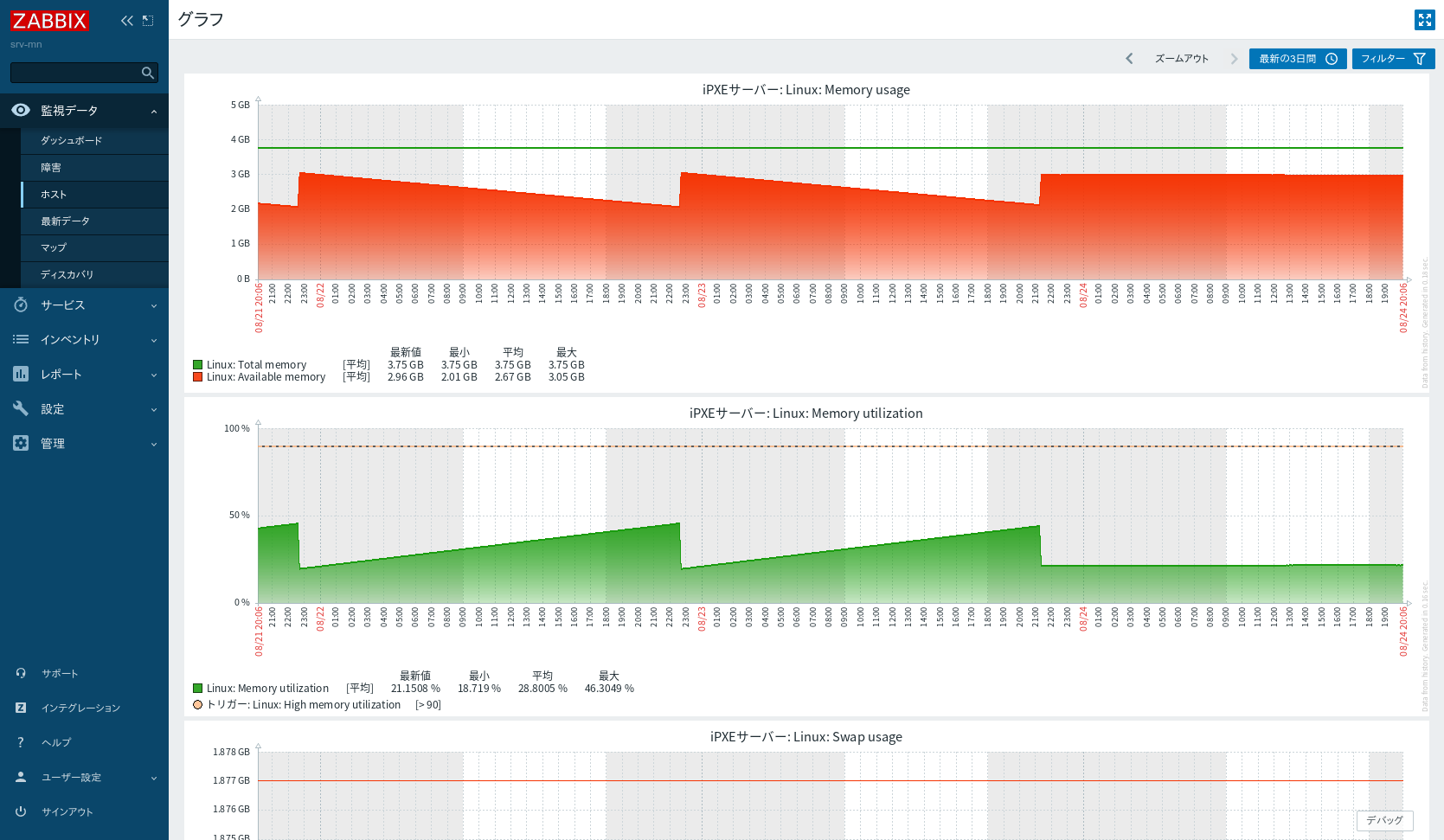Viewport: 1444px width, 840px height.
Task: Open Integrations from the Z icon
Action: [21, 708]
